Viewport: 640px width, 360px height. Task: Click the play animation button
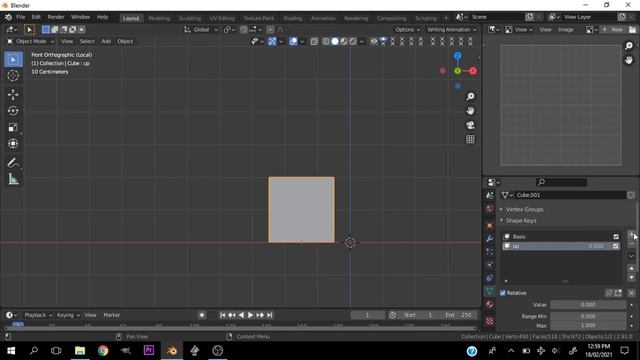pyautogui.click(x=251, y=315)
